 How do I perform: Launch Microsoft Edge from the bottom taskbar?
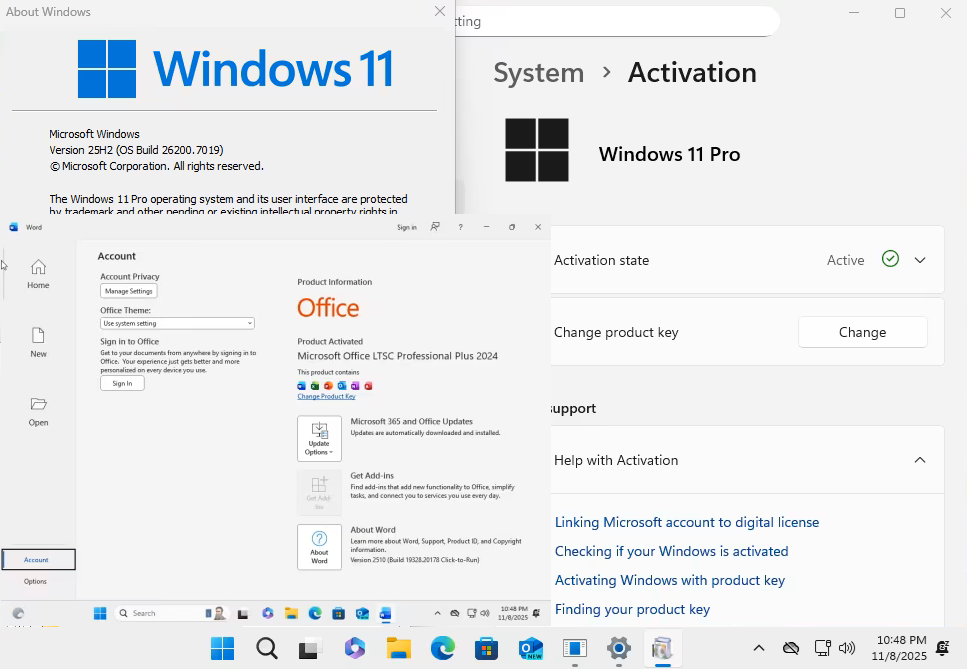(443, 649)
